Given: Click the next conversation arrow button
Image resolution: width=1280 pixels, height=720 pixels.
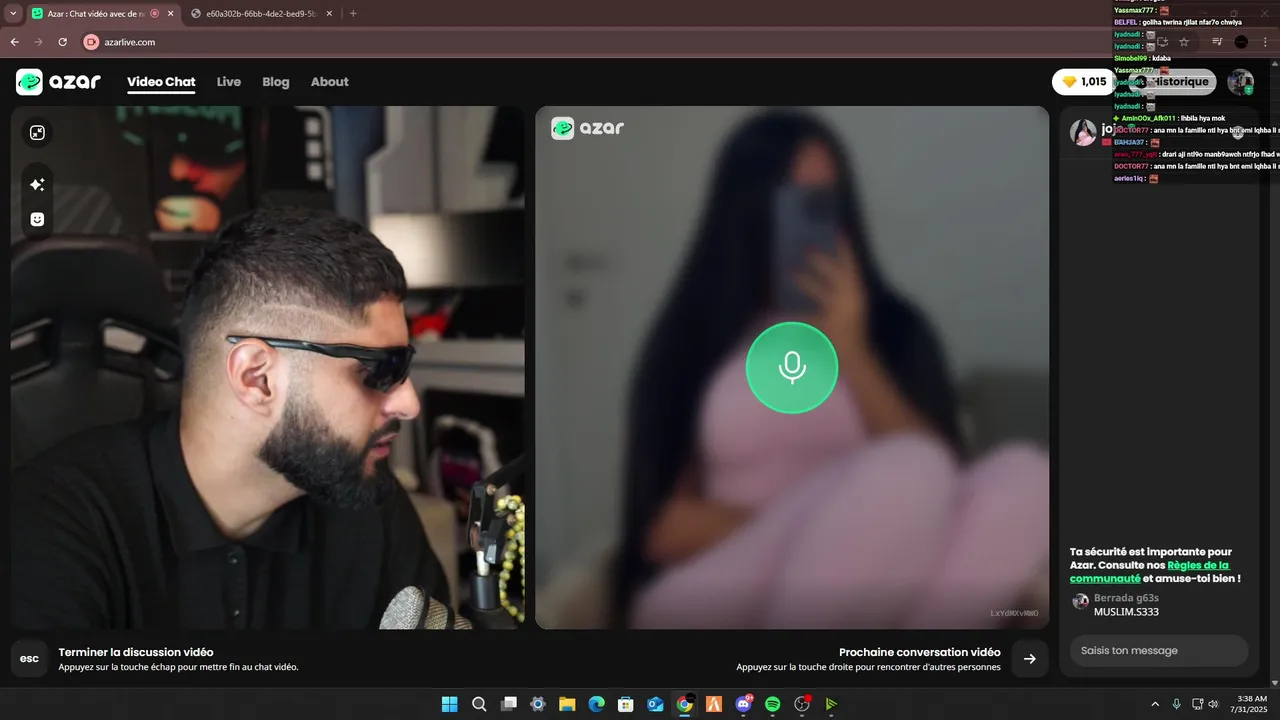Looking at the screenshot, I should pyautogui.click(x=1030, y=659).
